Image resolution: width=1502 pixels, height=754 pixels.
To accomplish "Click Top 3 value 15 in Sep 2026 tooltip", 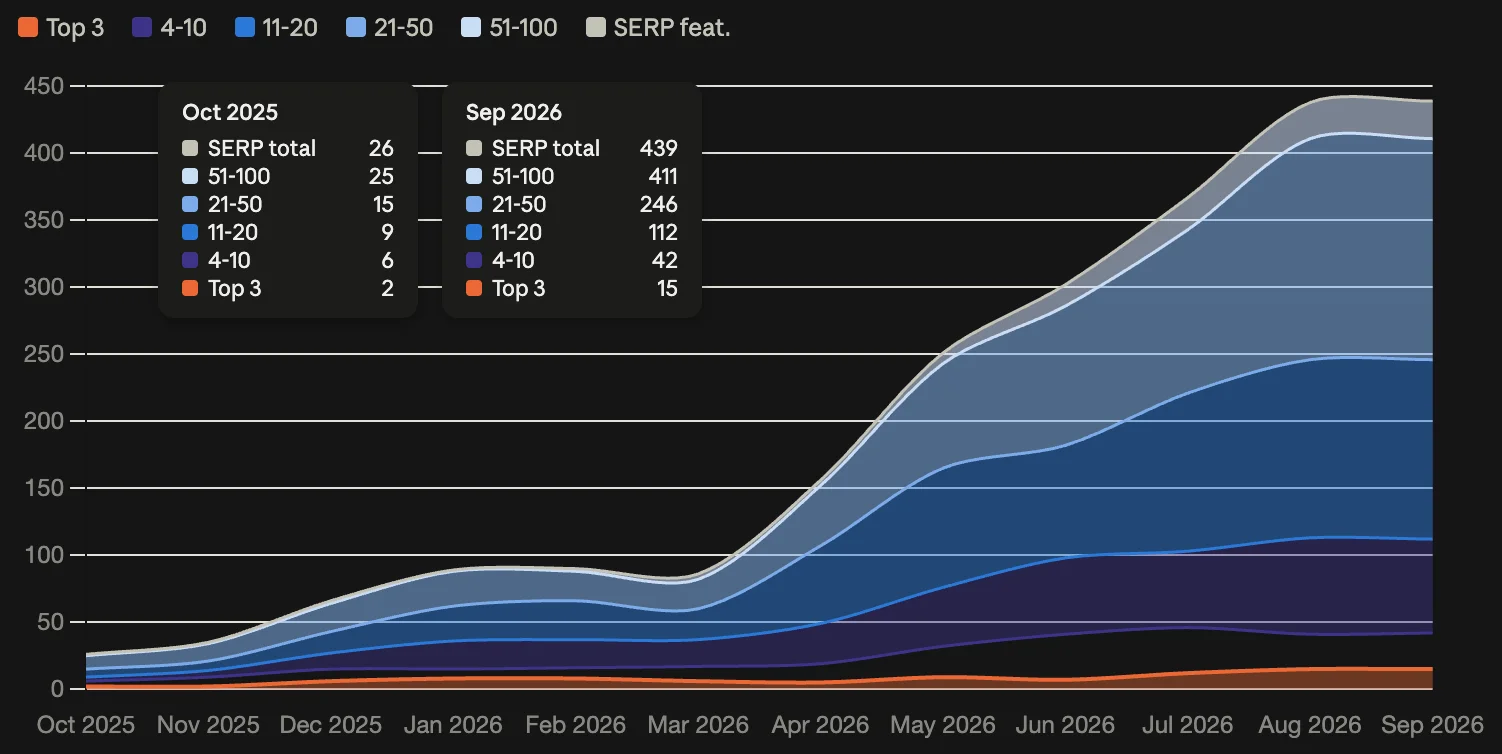I will tap(667, 288).
